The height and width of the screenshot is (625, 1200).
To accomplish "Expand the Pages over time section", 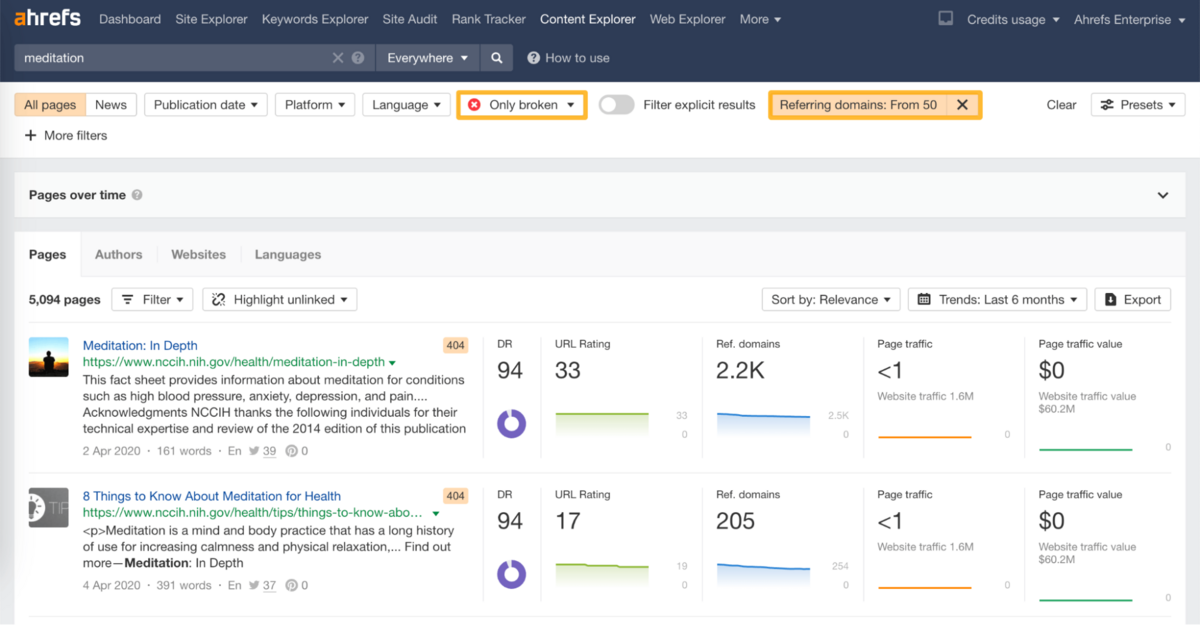I will pos(1163,195).
